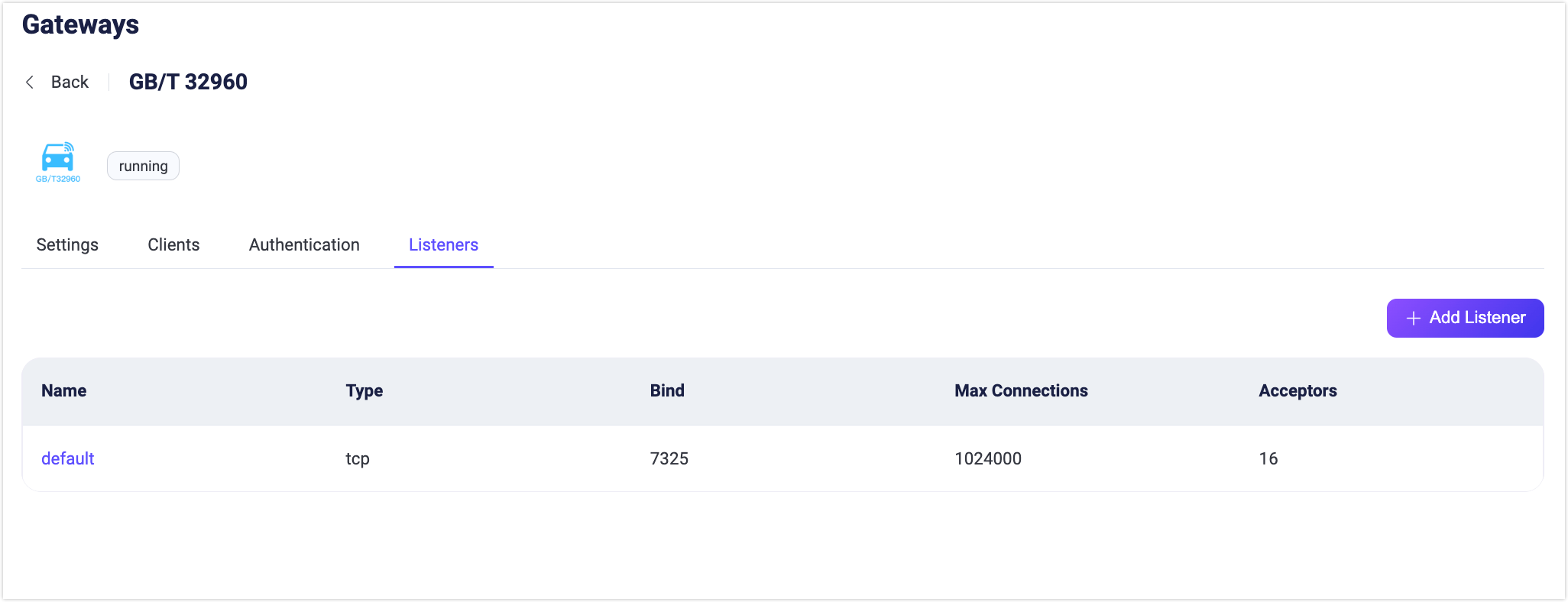Screen dimensions: 1568x602
Task: Click the GB/T32960 car gateway icon
Action: pyautogui.click(x=58, y=161)
